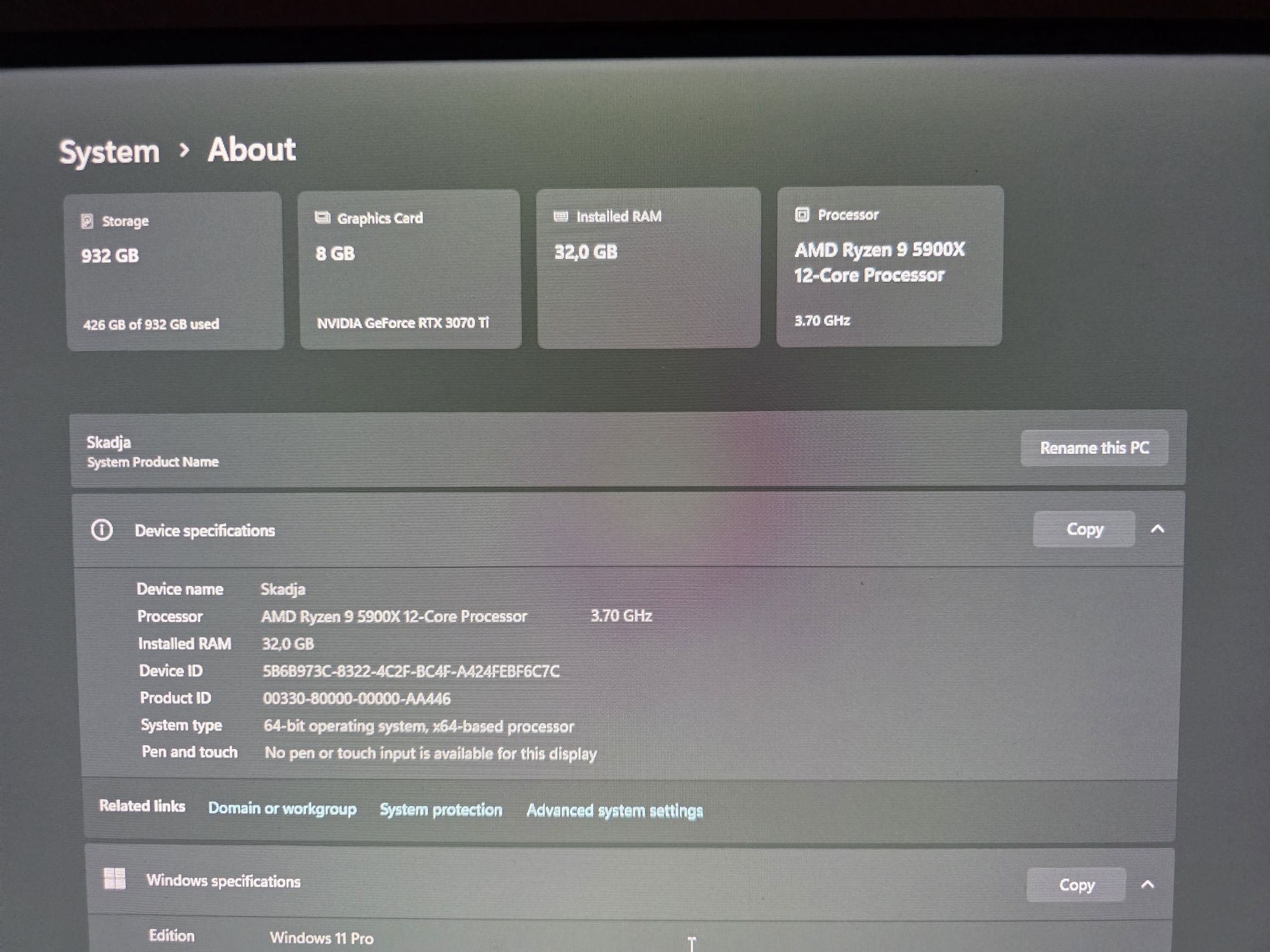Click the 'Related links' label
1270x952 pixels.
tap(142, 806)
